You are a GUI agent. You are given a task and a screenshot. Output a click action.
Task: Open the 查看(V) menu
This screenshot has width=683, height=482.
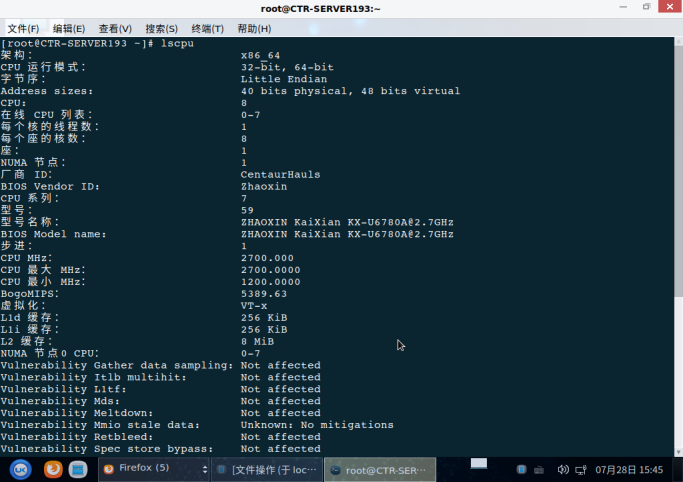[115, 29]
